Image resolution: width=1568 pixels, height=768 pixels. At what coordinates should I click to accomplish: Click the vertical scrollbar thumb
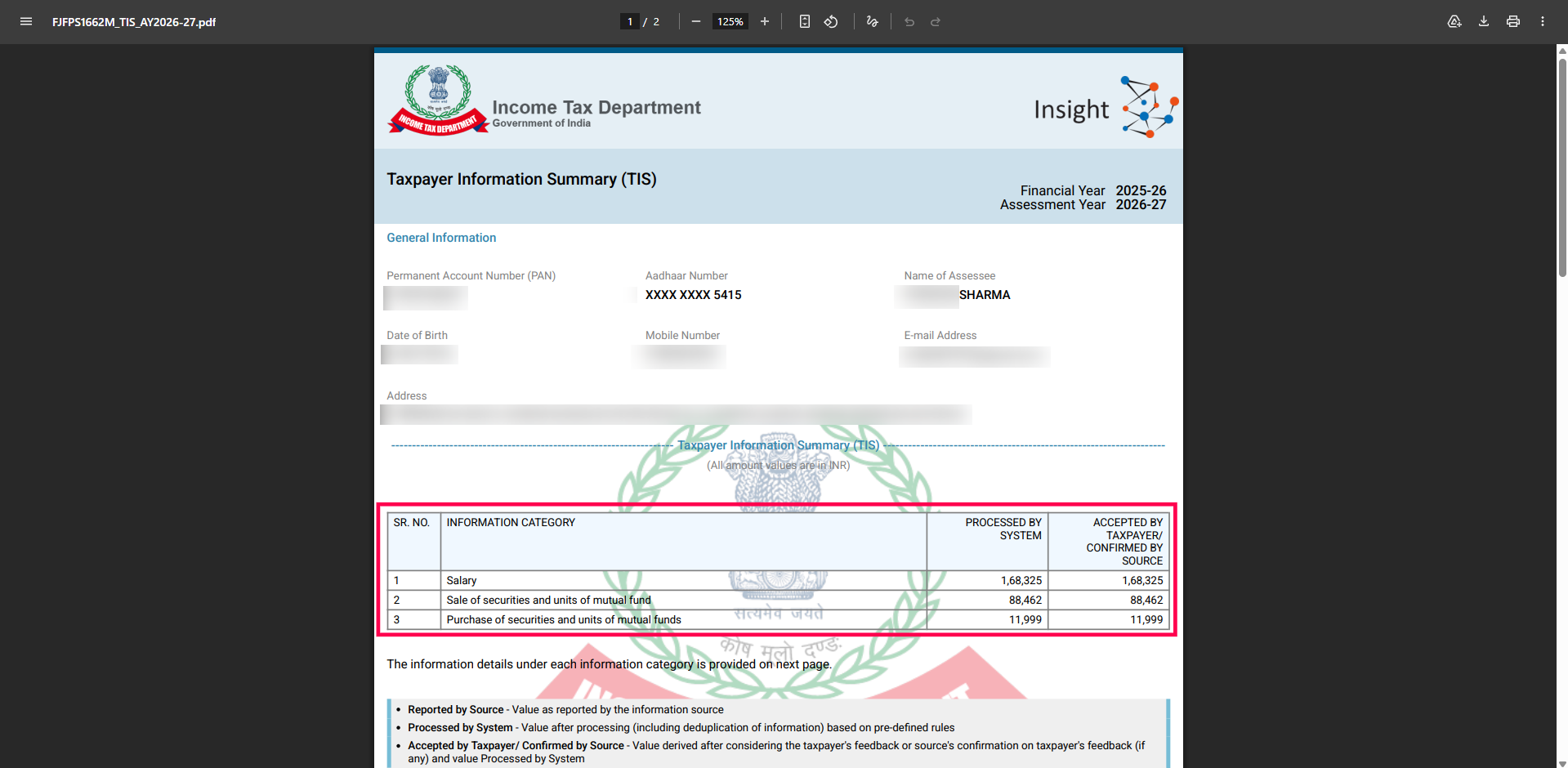(x=1562, y=163)
